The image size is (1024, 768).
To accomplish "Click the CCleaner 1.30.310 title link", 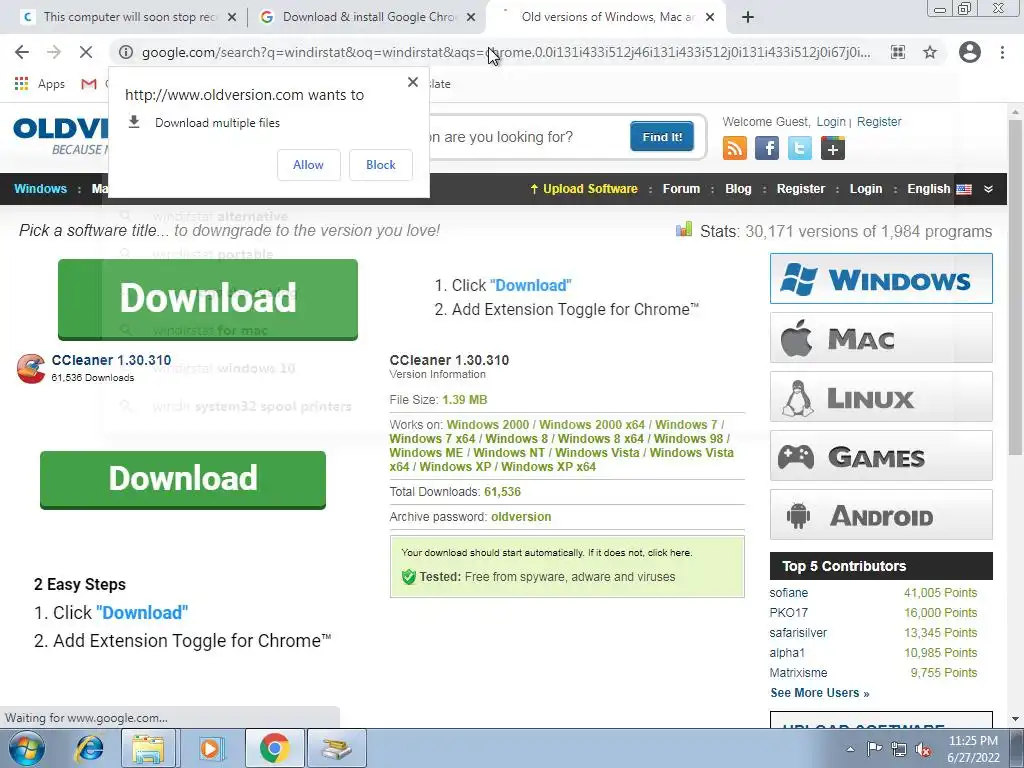I will pyautogui.click(x=111, y=360).
